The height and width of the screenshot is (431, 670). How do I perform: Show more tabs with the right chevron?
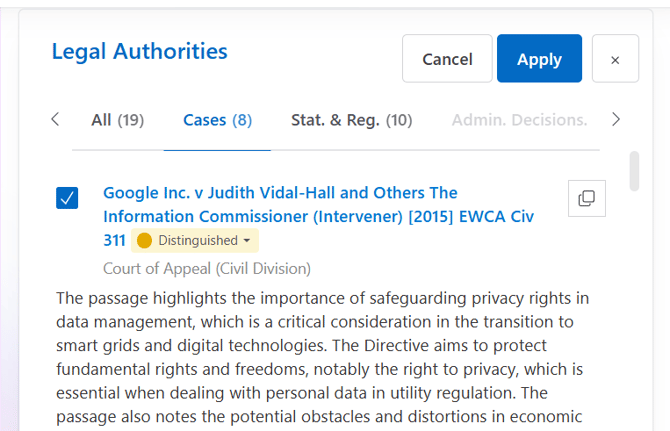pyautogui.click(x=616, y=119)
